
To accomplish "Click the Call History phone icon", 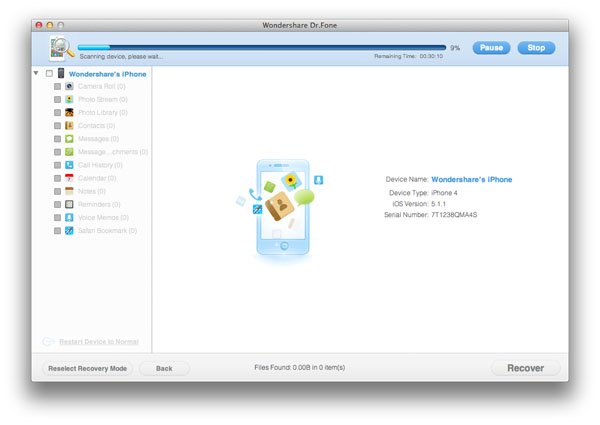I will click(x=69, y=165).
